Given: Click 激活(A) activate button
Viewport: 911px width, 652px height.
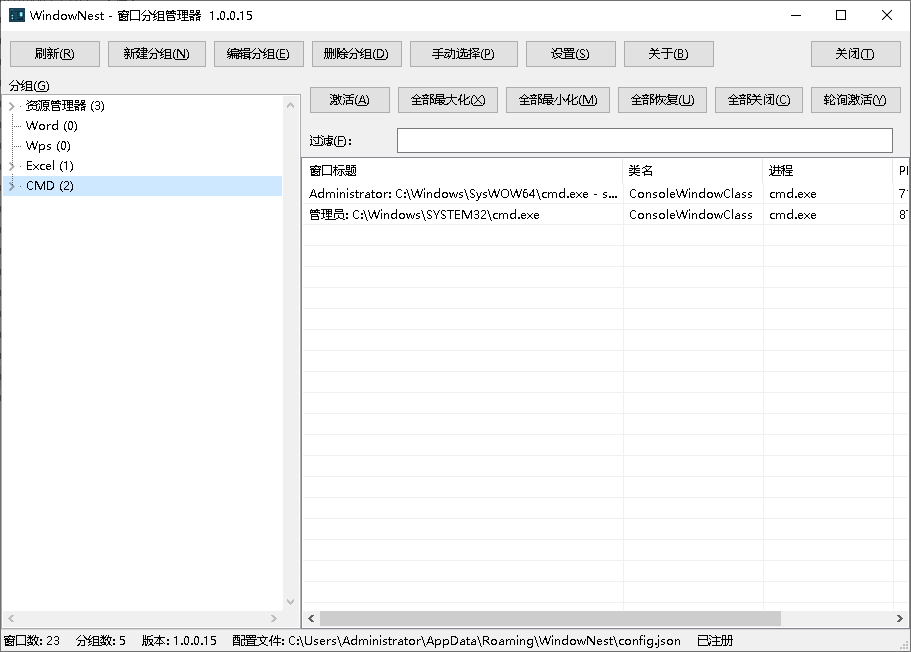Looking at the screenshot, I should coord(350,100).
